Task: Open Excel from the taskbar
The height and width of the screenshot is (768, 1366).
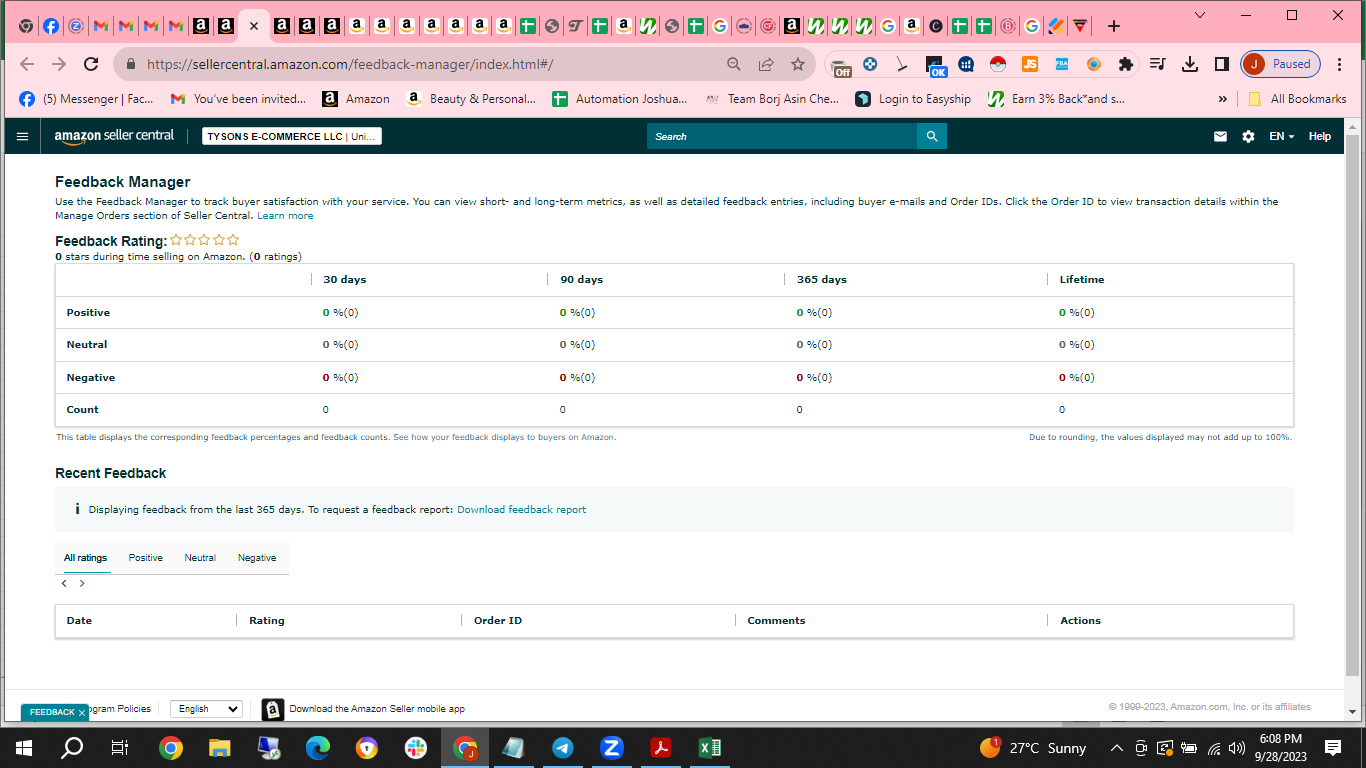Action: point(710,747)
